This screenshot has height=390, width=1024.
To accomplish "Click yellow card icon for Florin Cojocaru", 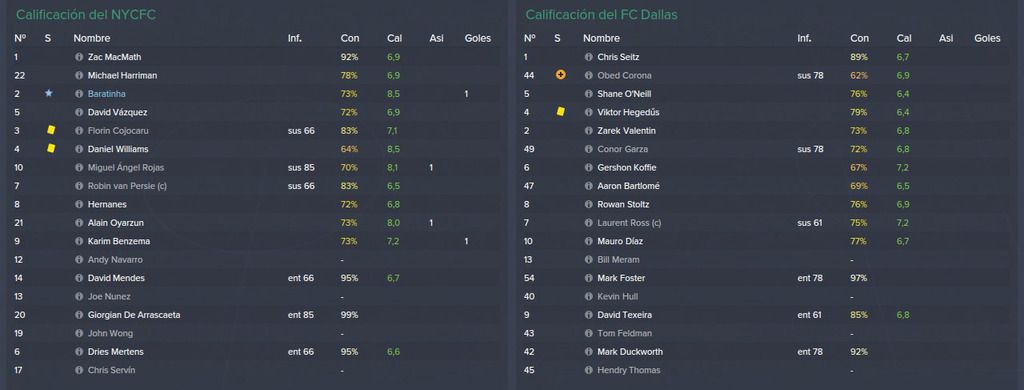I will 51,130.
